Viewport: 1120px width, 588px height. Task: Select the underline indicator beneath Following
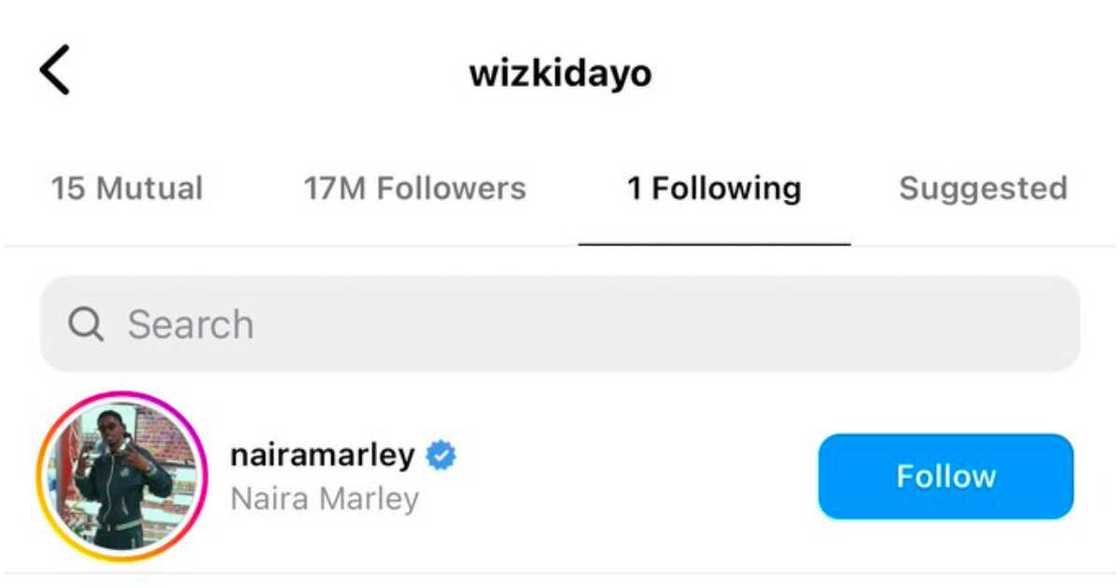click(714, 244)
